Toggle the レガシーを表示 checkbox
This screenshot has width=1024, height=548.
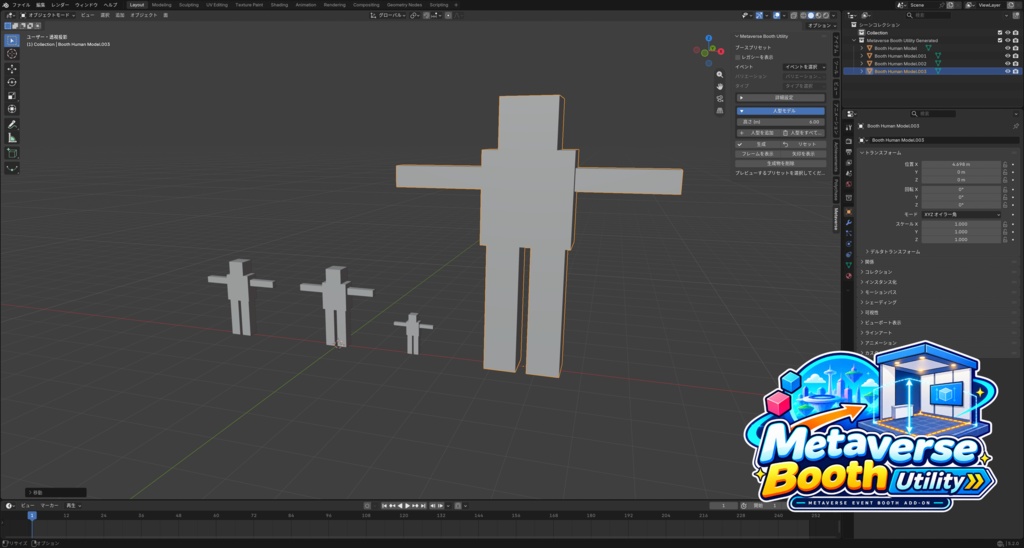point(738,57)
